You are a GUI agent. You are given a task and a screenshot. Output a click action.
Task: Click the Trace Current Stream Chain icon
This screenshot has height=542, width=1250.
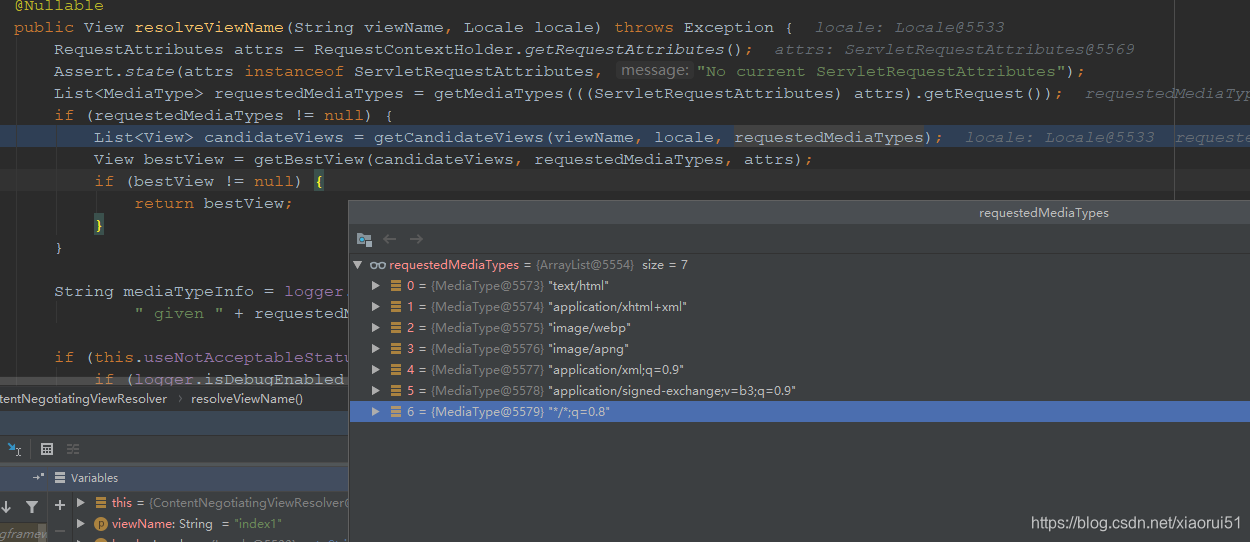tap(73, 449)
